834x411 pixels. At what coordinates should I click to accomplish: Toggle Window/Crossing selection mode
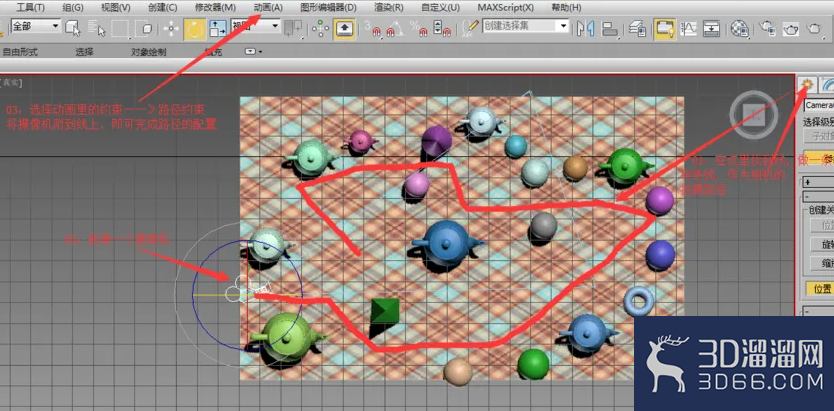point(144,28)
